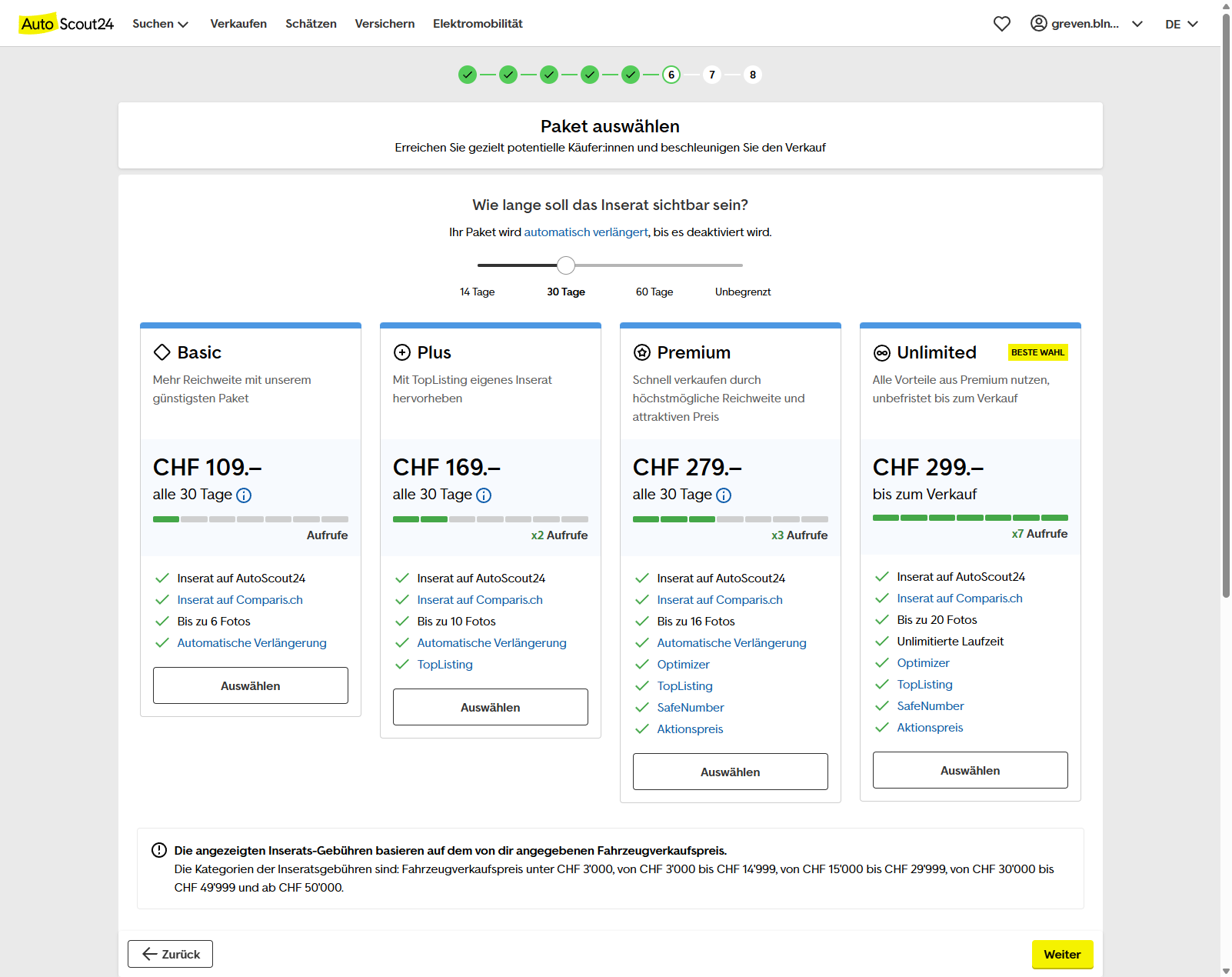Click the 'CHF 279.–' Premium price
The height and width of the screenshot is (977, 1232).
[x=688, y=467]
